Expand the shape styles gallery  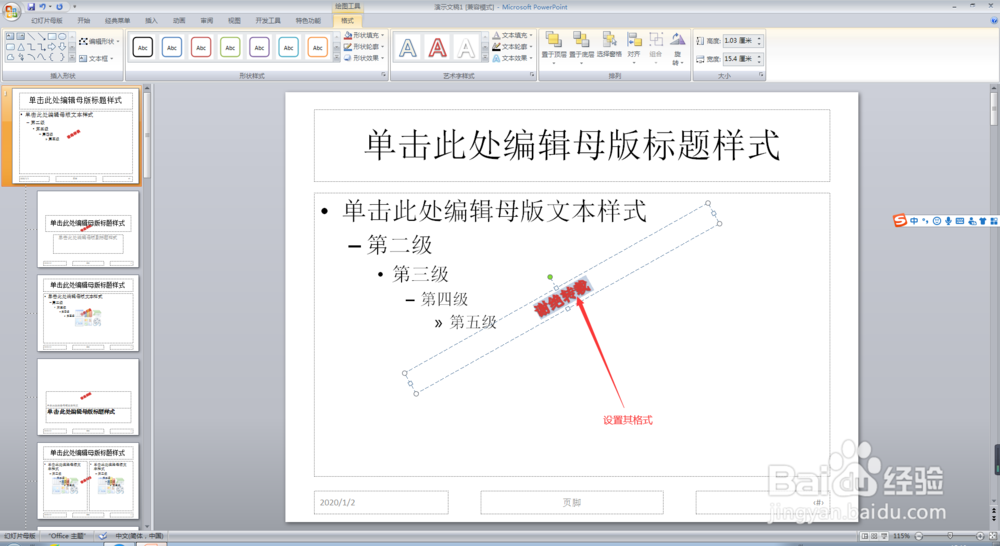(x=337, y=58)
